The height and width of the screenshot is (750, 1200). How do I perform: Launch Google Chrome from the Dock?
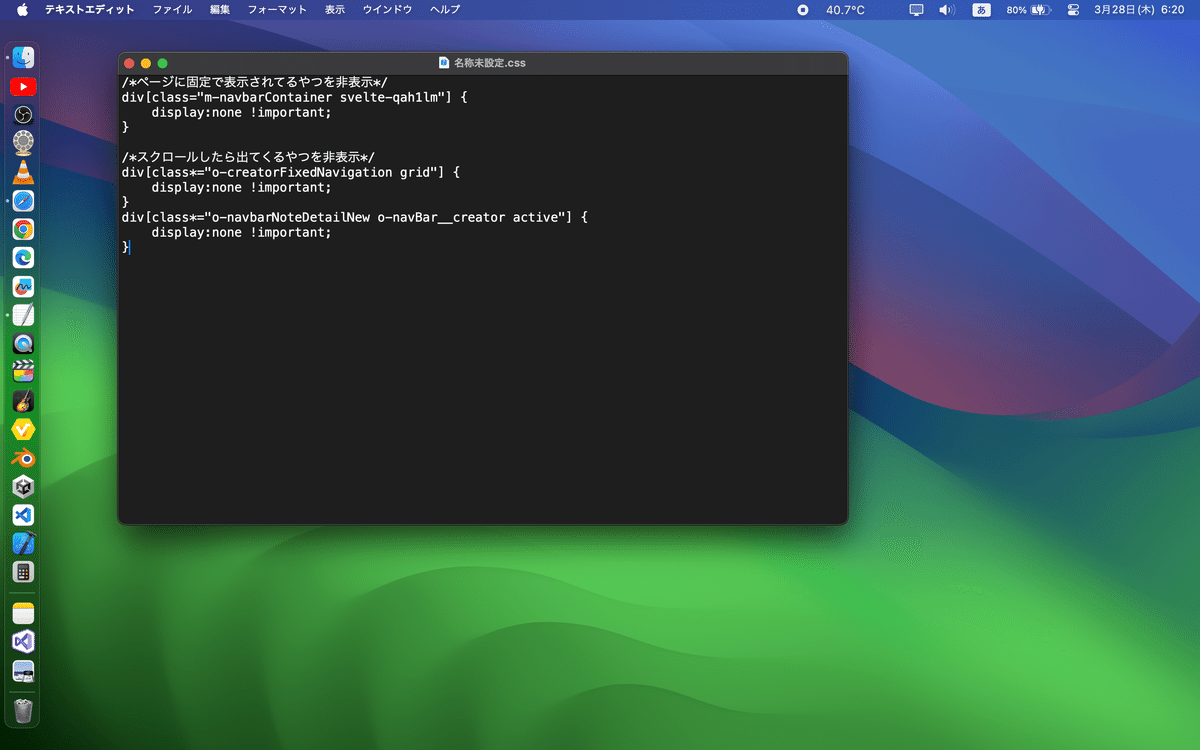tap(23, 229)
